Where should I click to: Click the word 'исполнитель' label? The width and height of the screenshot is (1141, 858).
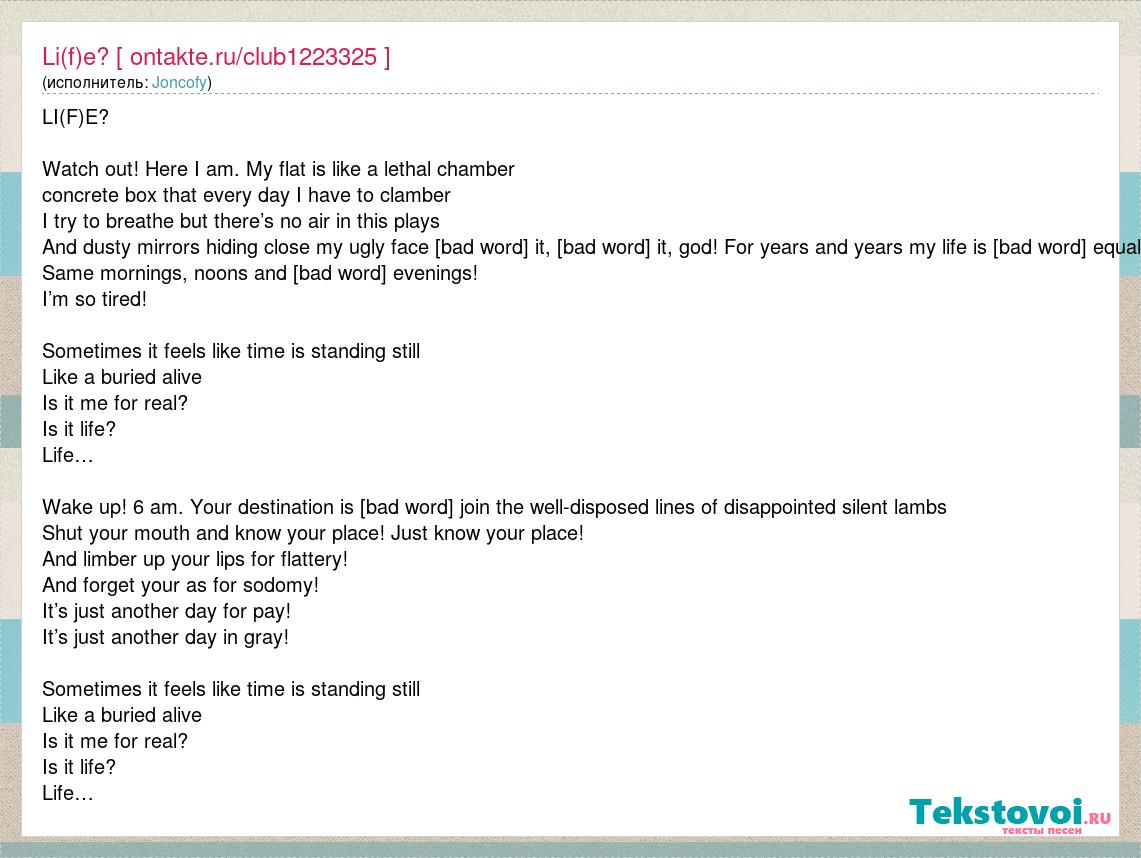pyautogui.click(x=95, y=82)
